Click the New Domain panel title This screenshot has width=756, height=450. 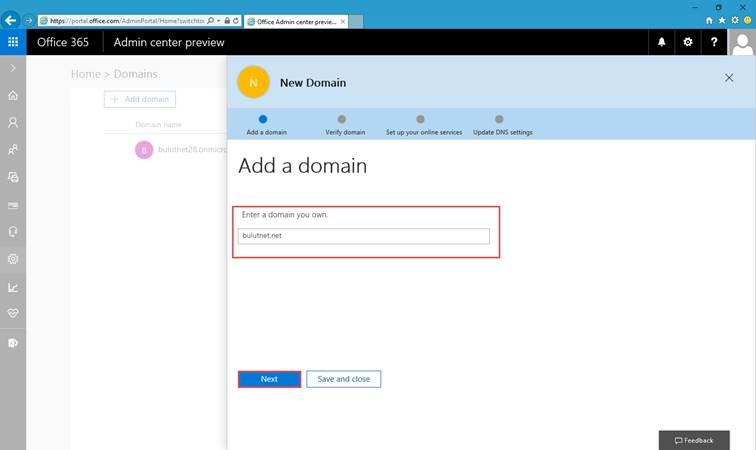pyautogui.click(x=313, y=83)
